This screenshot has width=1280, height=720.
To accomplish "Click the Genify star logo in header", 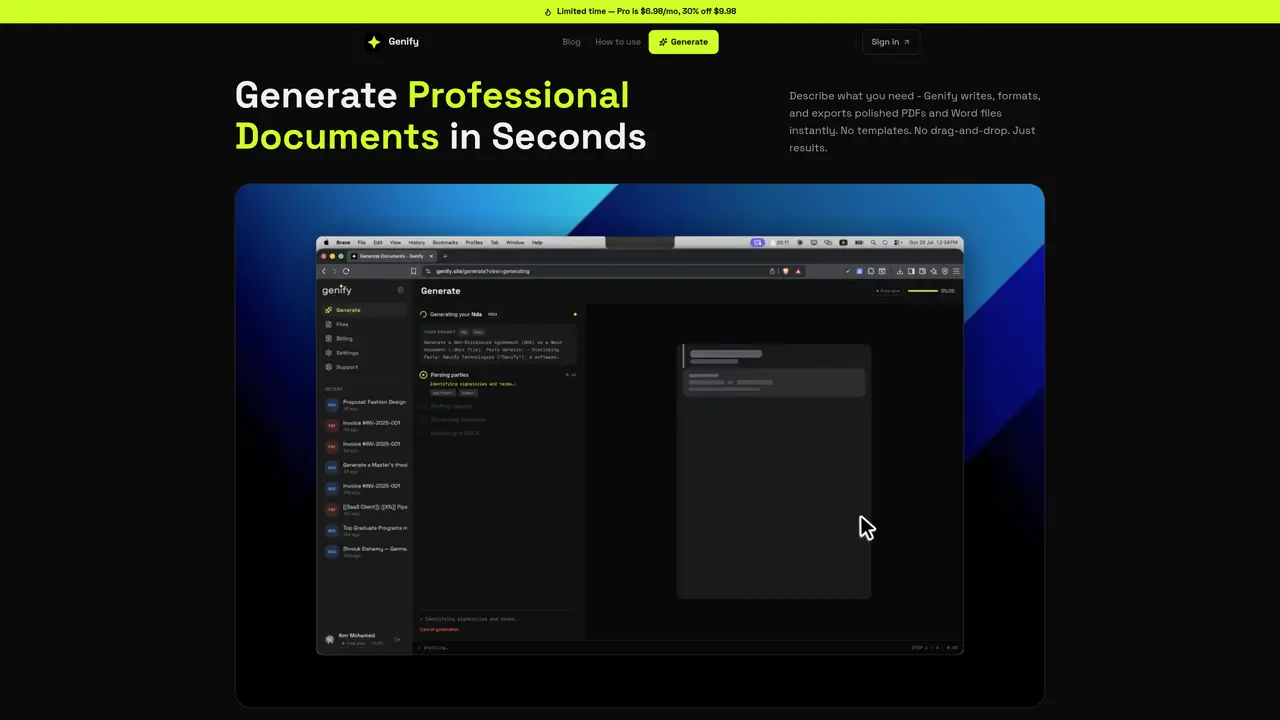I will click(374, 42).
